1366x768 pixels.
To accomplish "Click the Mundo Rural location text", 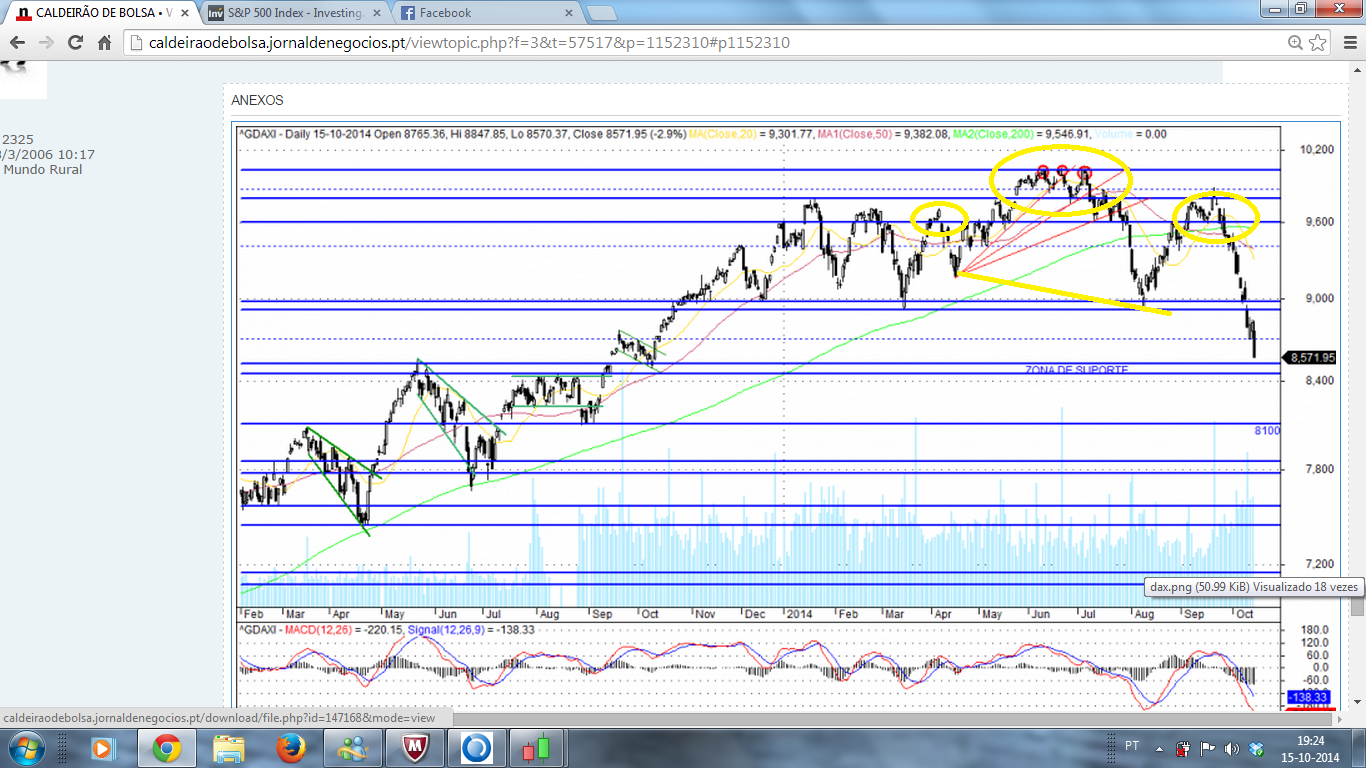I will pyautogui.click(x=43, y=170).
